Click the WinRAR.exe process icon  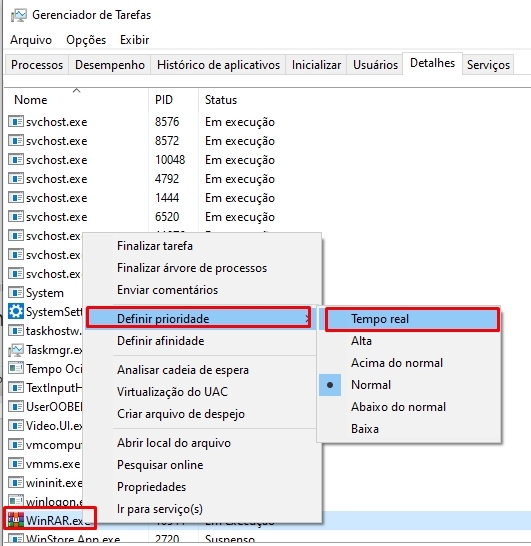[16, 520]
